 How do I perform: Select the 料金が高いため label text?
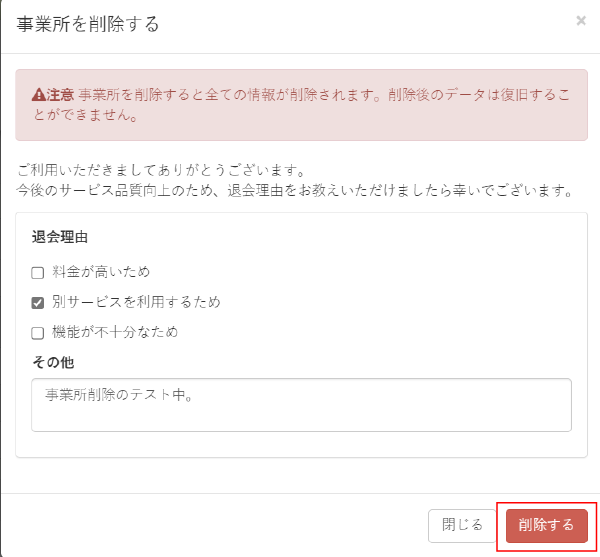tap(101, 272)
